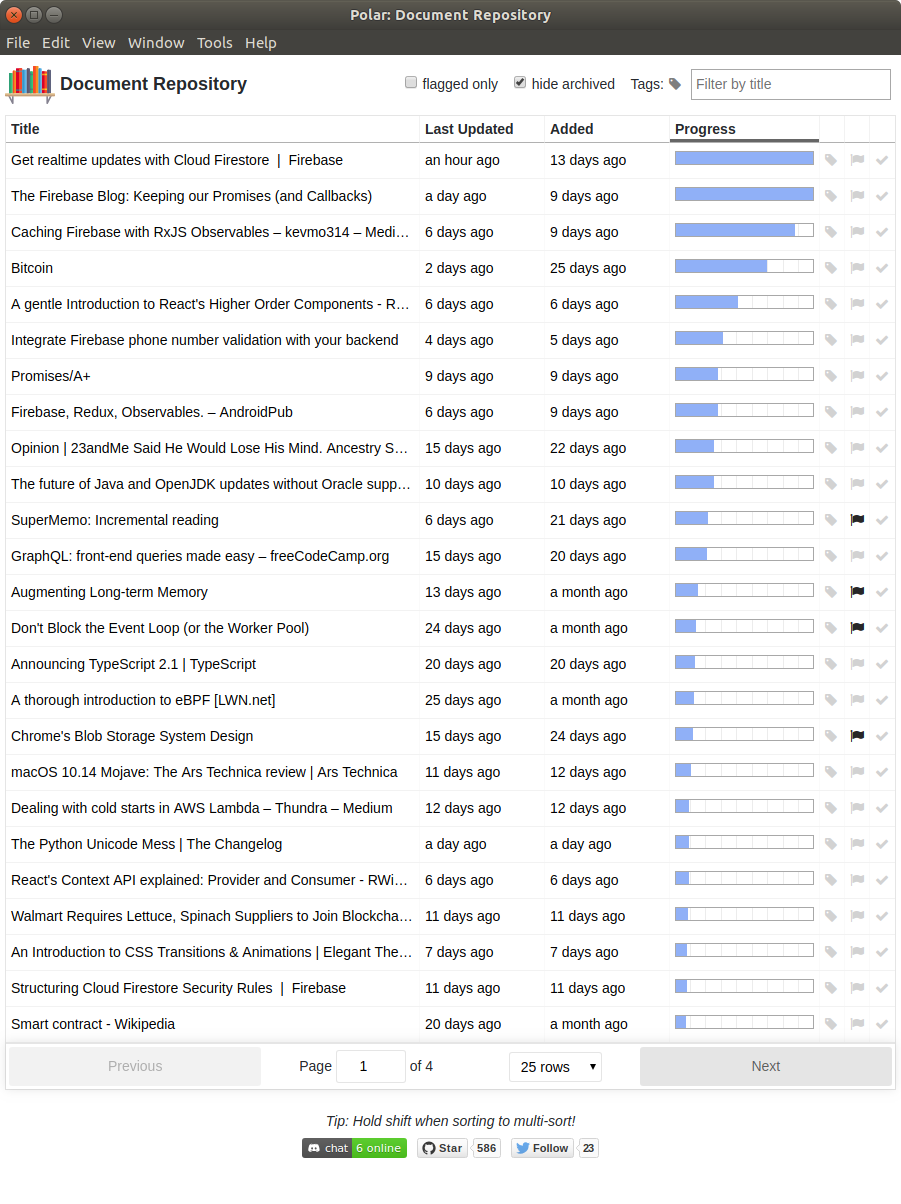Click progress bar of Smart contract row
This screenshot has height=1204, width=901.
744,1023
